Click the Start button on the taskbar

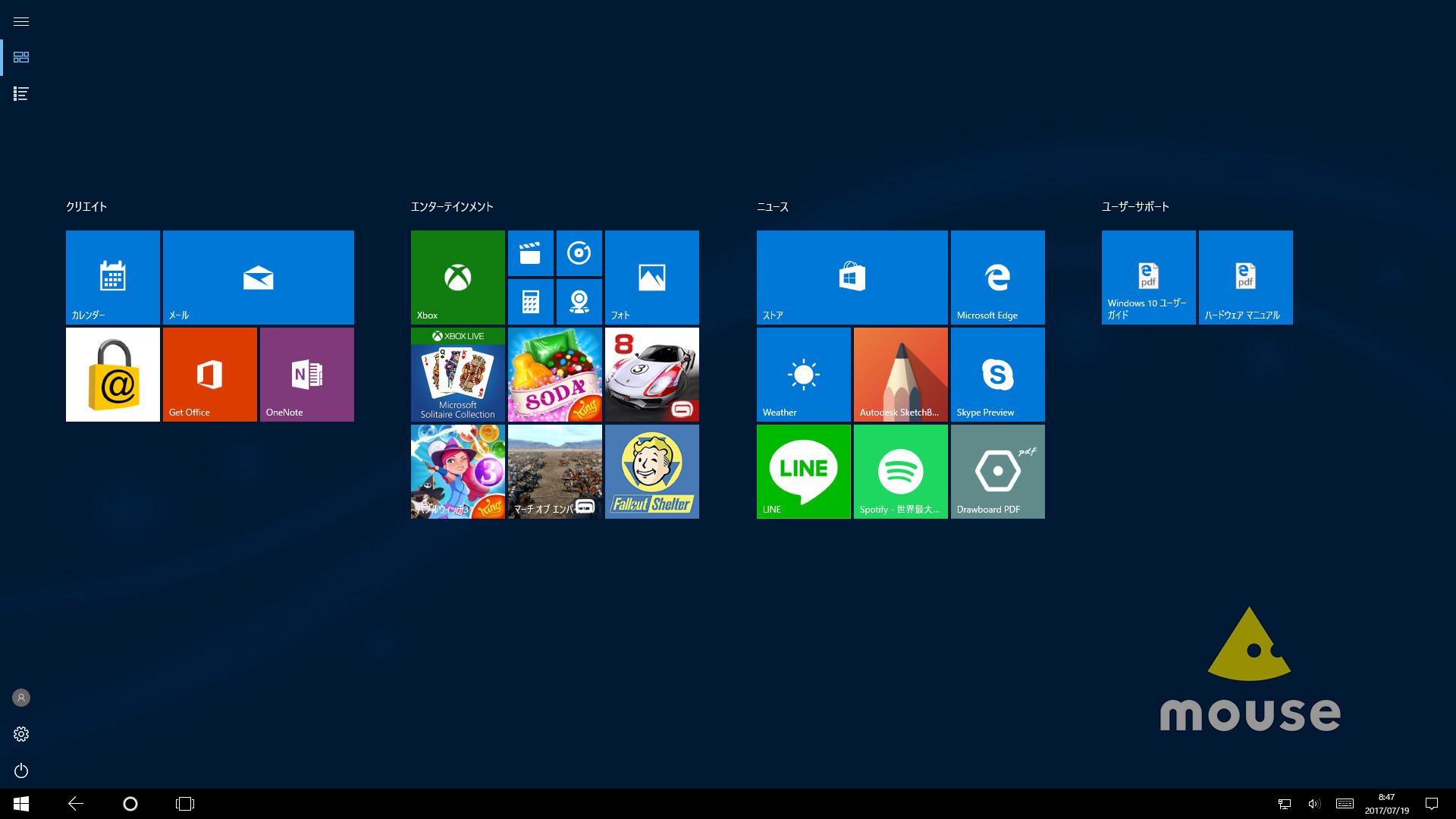coord(20,803)
